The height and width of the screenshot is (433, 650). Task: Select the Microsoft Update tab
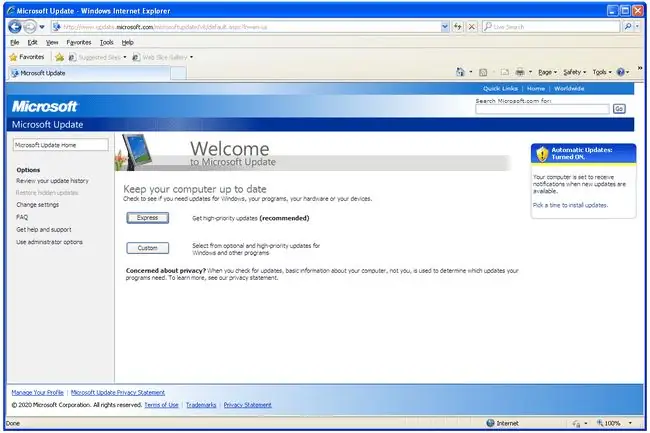pyautogui.click(x=89, y=73)
